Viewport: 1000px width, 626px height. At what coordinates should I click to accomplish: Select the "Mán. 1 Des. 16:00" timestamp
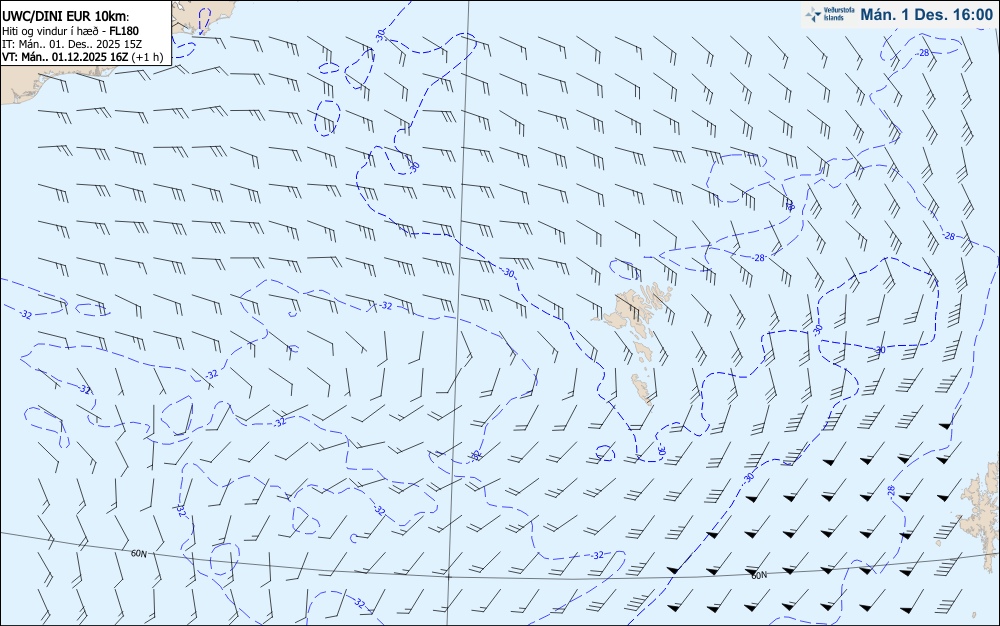coord(926,15)
